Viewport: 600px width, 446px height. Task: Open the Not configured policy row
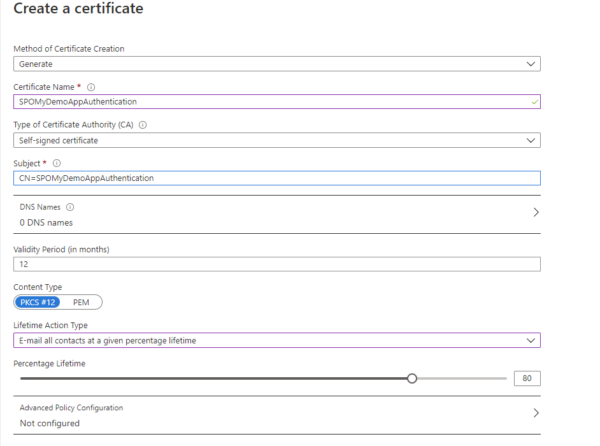point(277,415)
